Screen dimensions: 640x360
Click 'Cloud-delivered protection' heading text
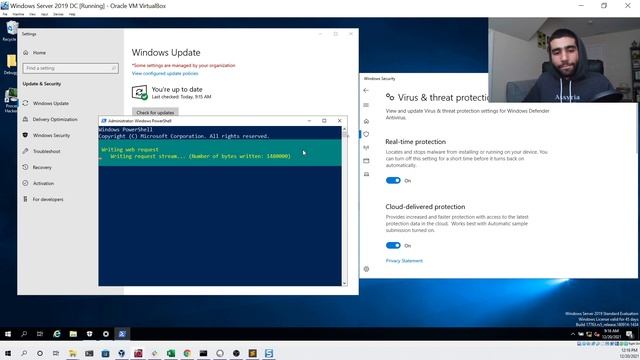pyautogui.click(x=425, y=207)
